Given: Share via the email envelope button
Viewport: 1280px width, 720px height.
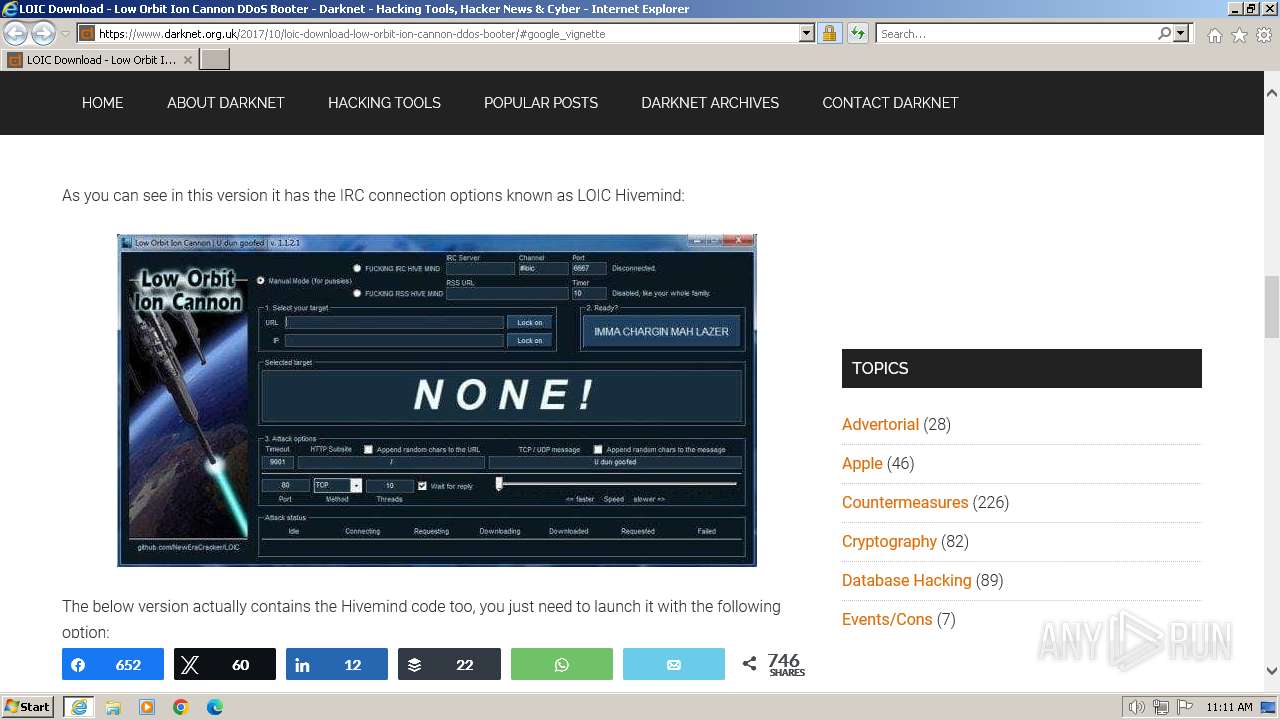Looking at the screenshot, I should coord(674,664).
